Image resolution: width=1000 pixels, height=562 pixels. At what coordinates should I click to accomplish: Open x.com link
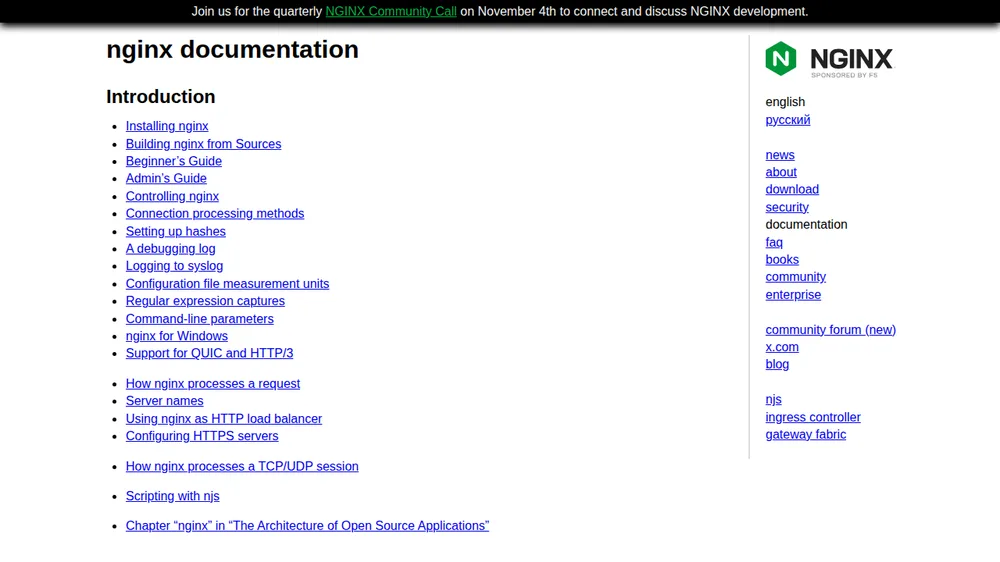(x=782, y=347)
